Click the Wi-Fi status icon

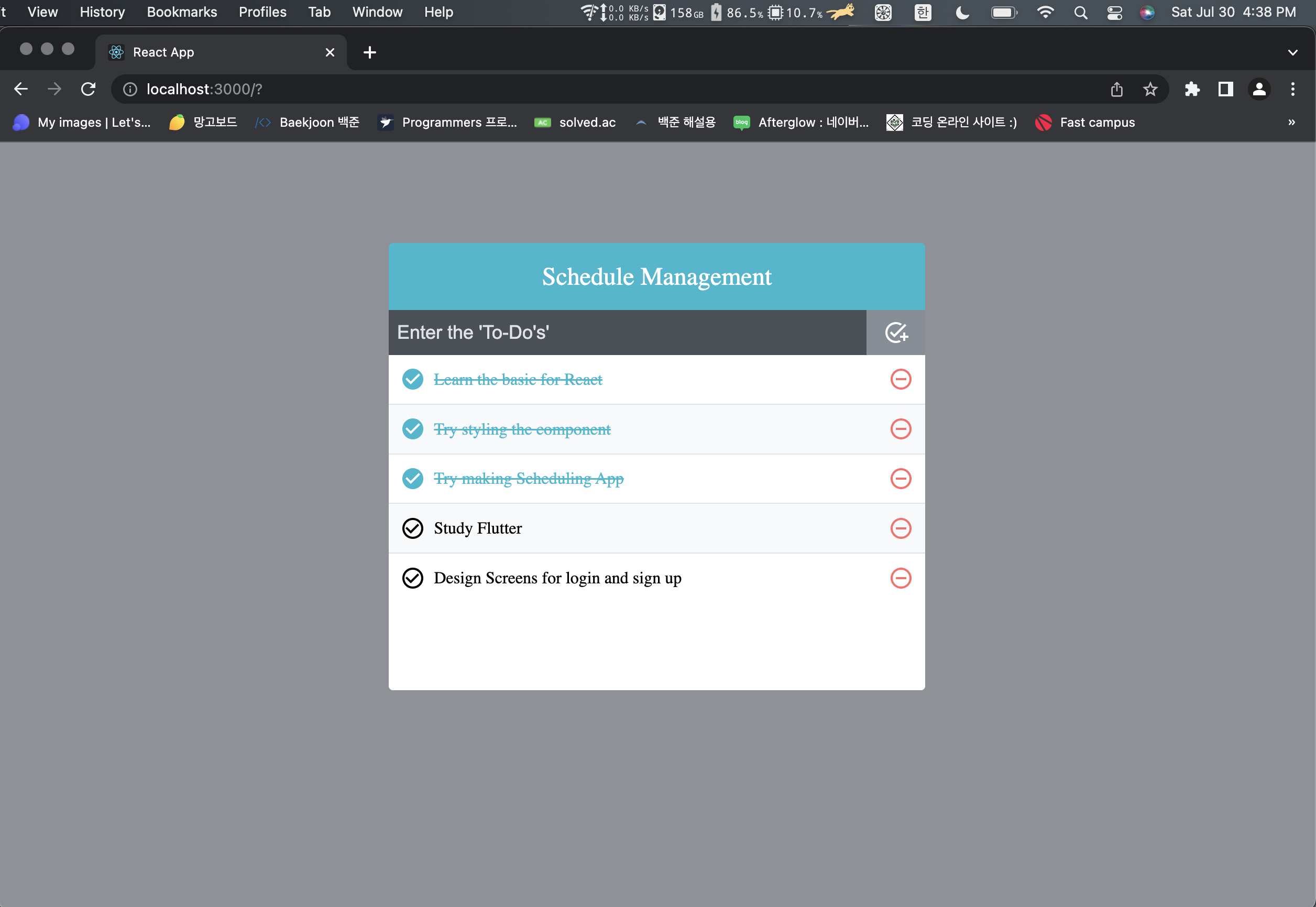1045,12
